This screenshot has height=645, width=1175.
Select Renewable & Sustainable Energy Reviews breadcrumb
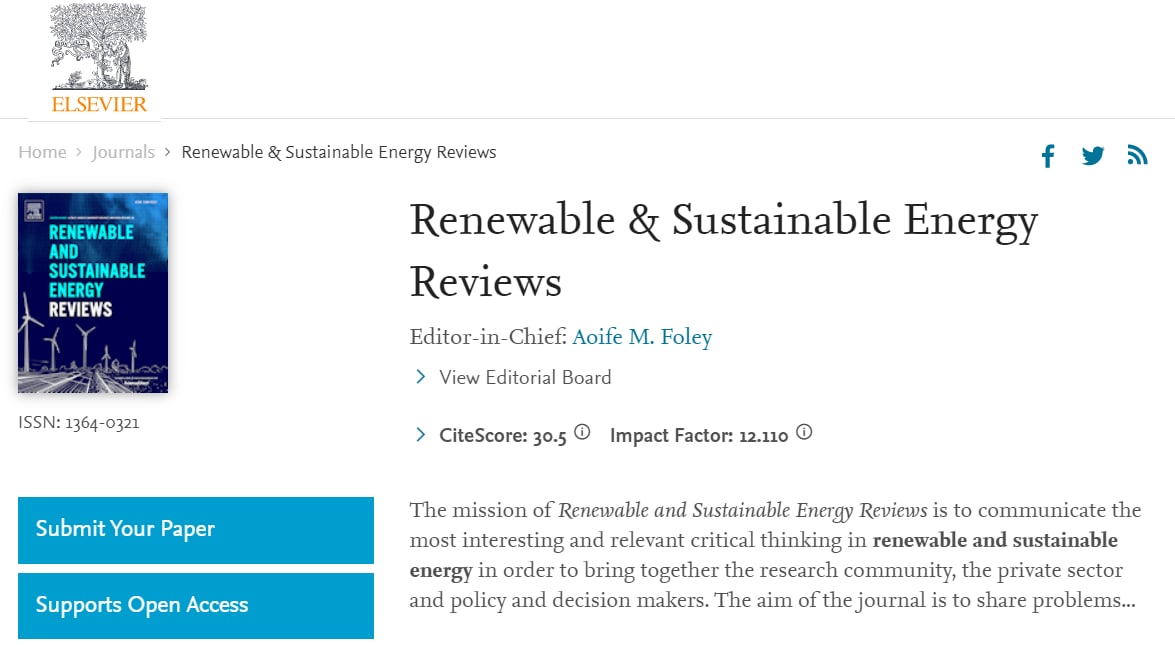coord(339,152)
